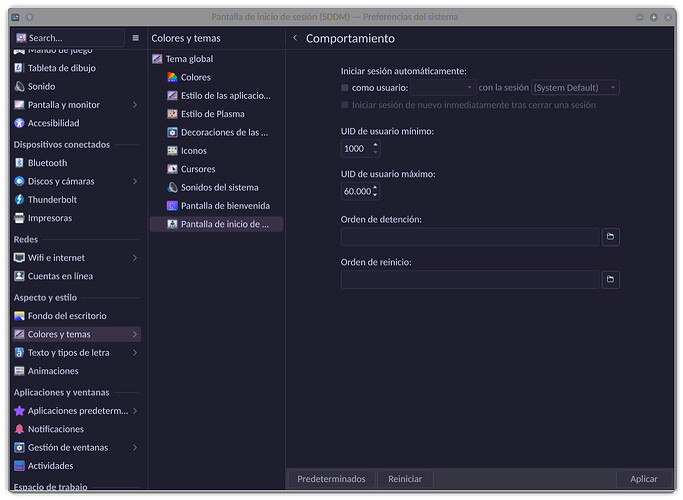683x500 pixels.
Task: Open the hamburger menu beside search
Action: (x=136, y=38)
